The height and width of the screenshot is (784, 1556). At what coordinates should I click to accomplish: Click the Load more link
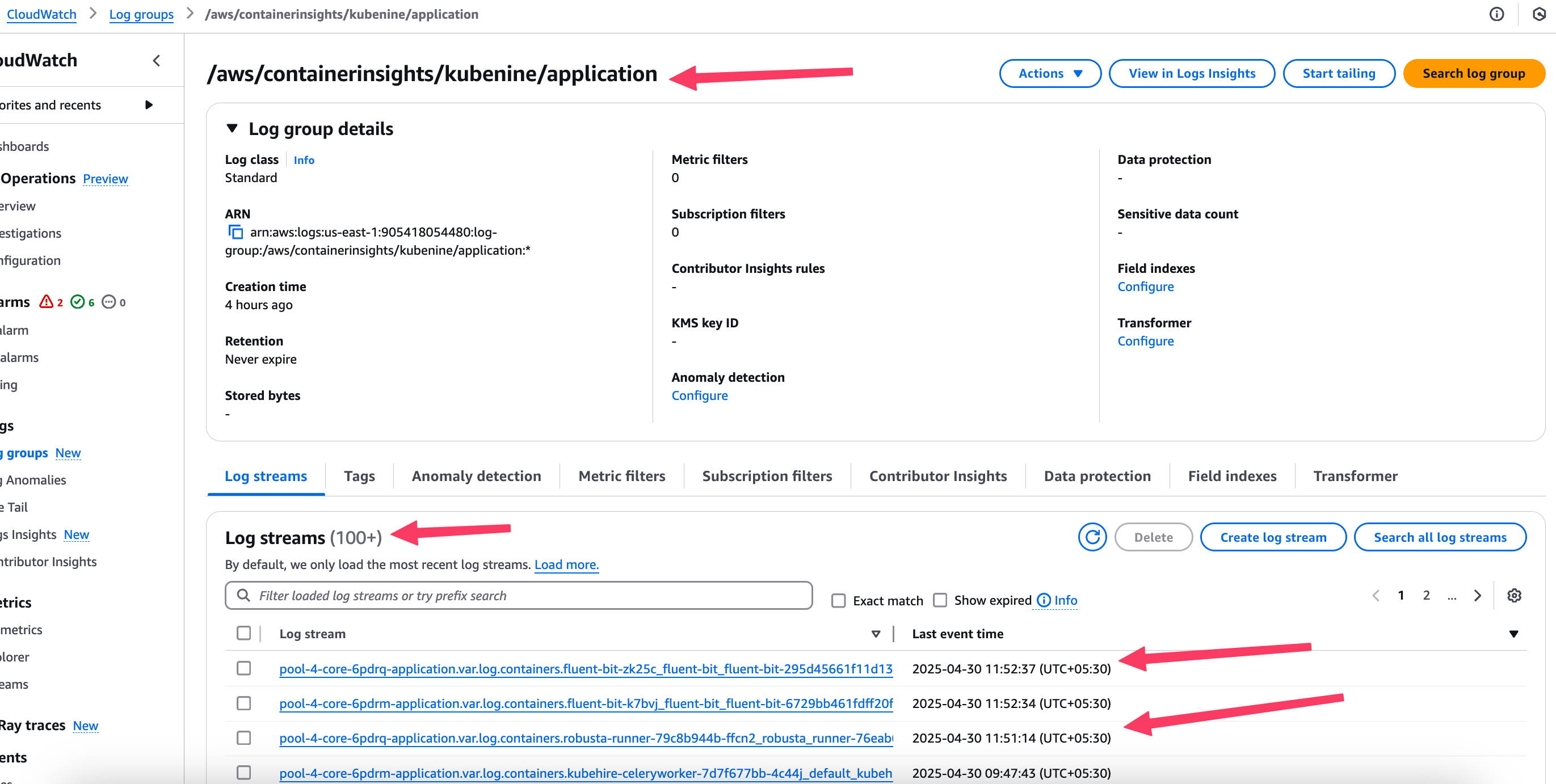[x=566, y=564]
